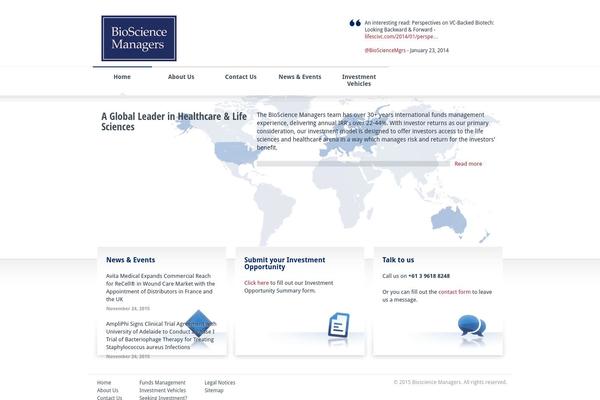The height and width of the screenshot is (400, 600).
Task: Click the Read more link
Action: tap(468, 164)
